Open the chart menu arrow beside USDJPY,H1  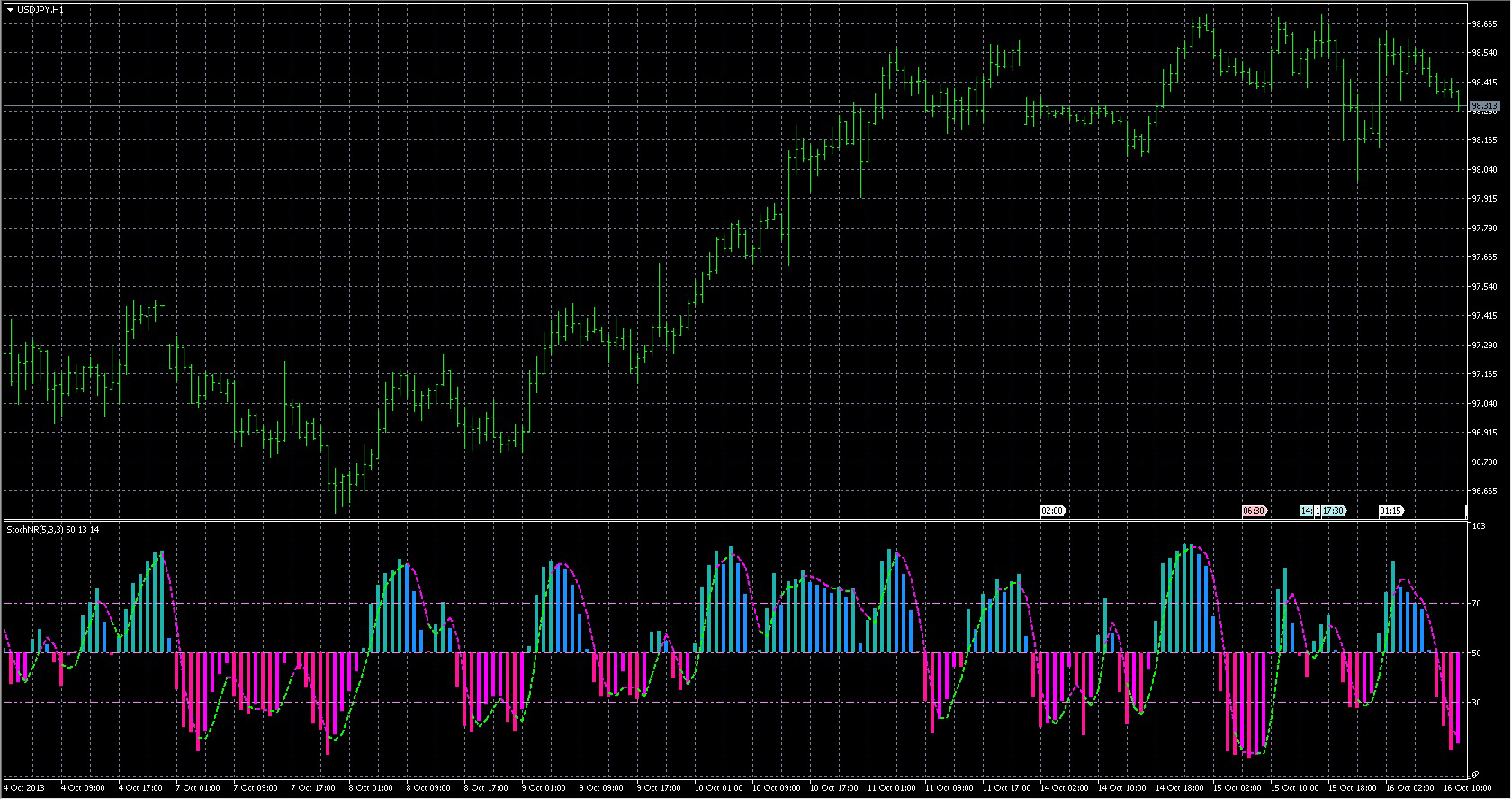tap(9, 9)
